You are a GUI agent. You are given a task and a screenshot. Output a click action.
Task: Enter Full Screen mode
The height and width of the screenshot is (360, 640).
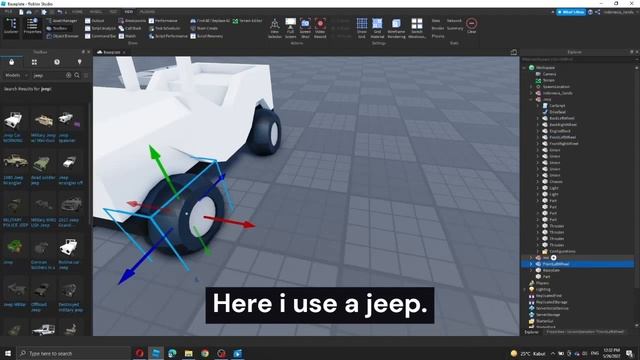[290, 28]
